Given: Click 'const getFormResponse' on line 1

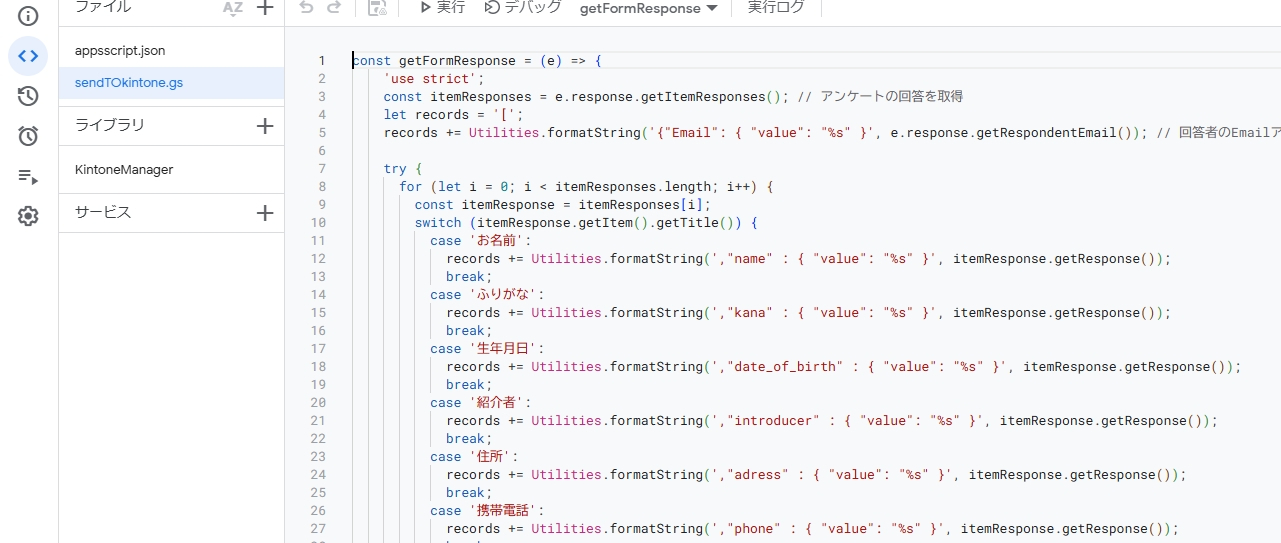Looking at the screenshot, I should click(434, 61).
